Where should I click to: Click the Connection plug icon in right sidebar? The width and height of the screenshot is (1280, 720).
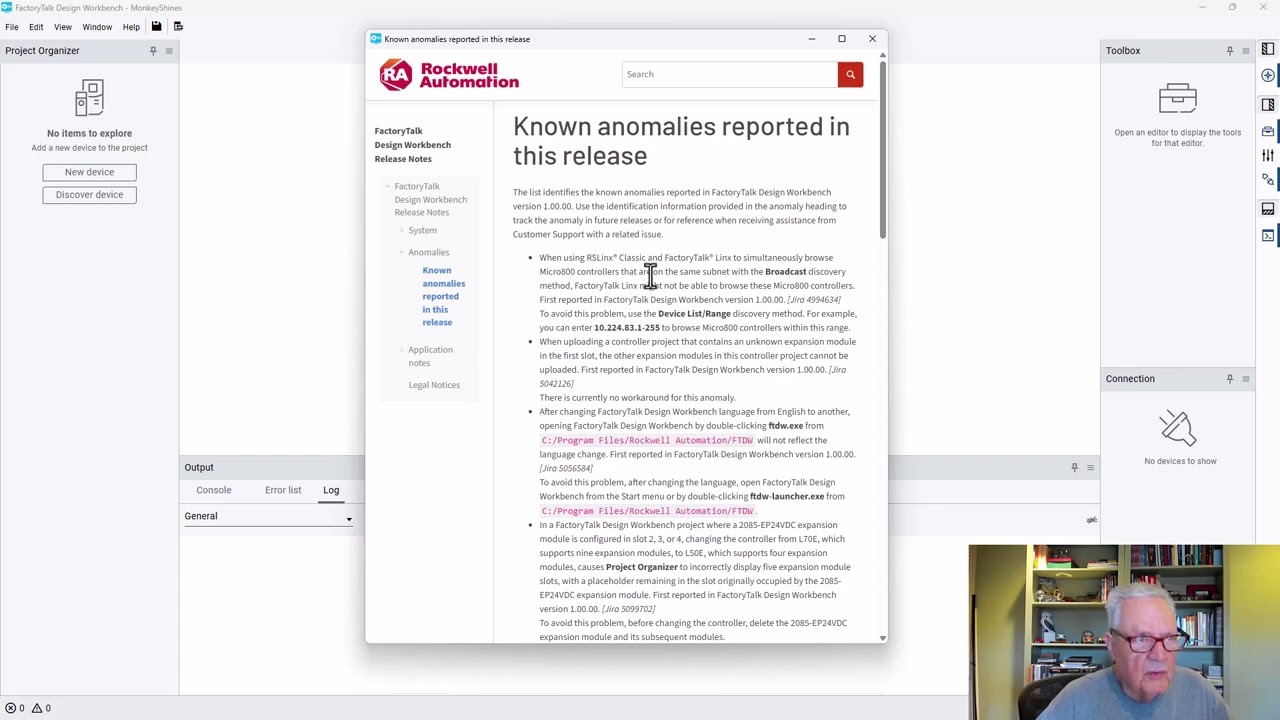[x=1268, y=180]
